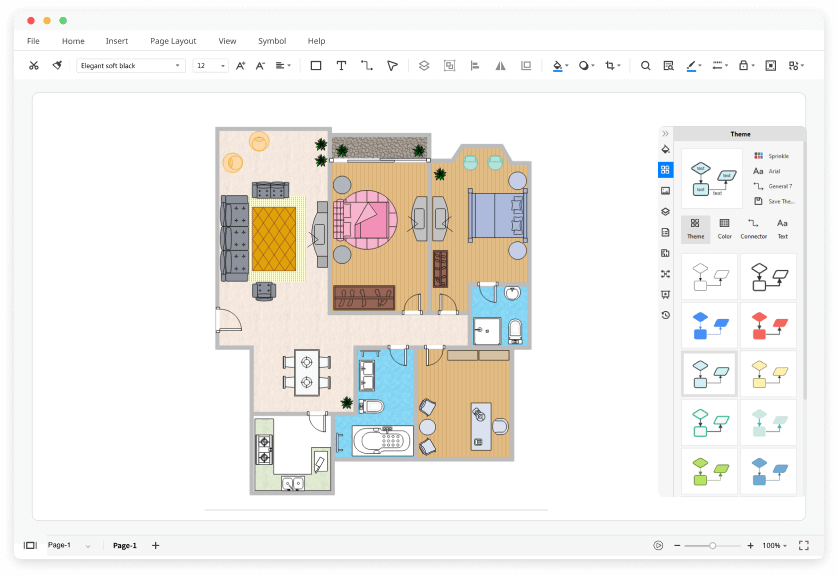Screen dimensions: 838x576
Task: Switch to the Color tab in the Theme panel
Action: (724, 230)
